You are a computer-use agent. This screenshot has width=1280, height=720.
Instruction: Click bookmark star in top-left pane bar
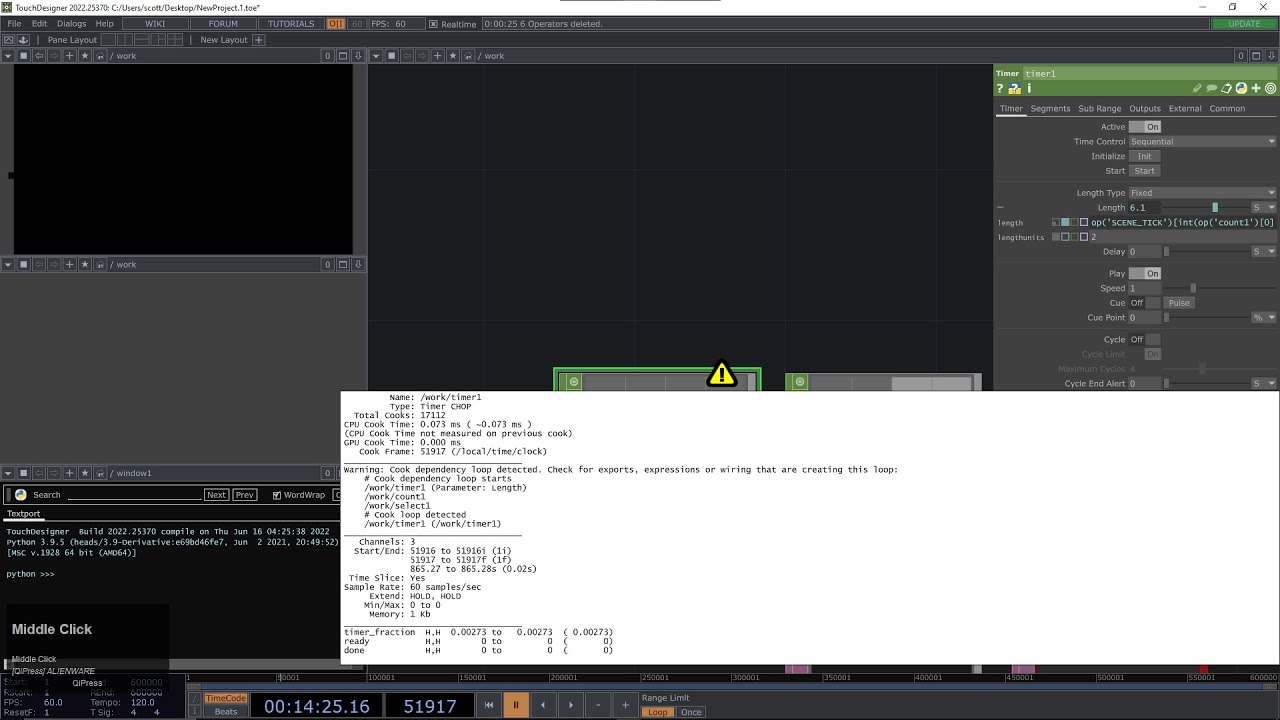[x=85, y=56]
